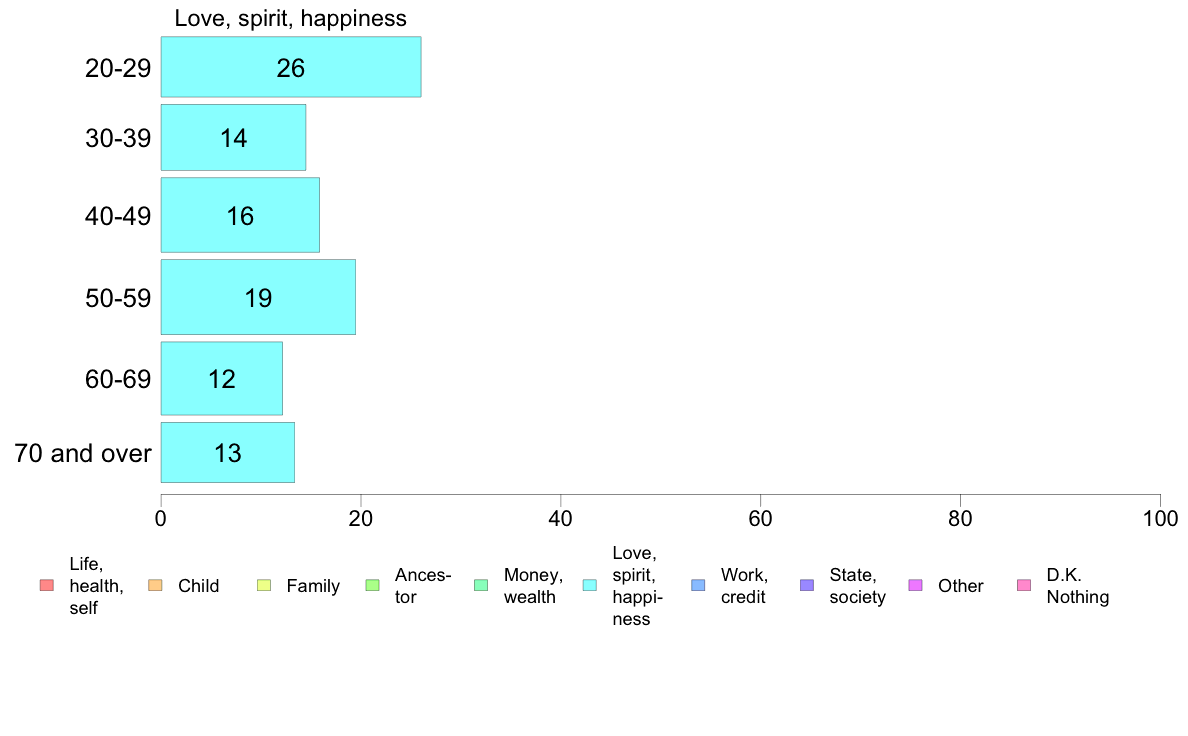
Task: Click the orange Child legend swatch
Action: coord(155,585)
